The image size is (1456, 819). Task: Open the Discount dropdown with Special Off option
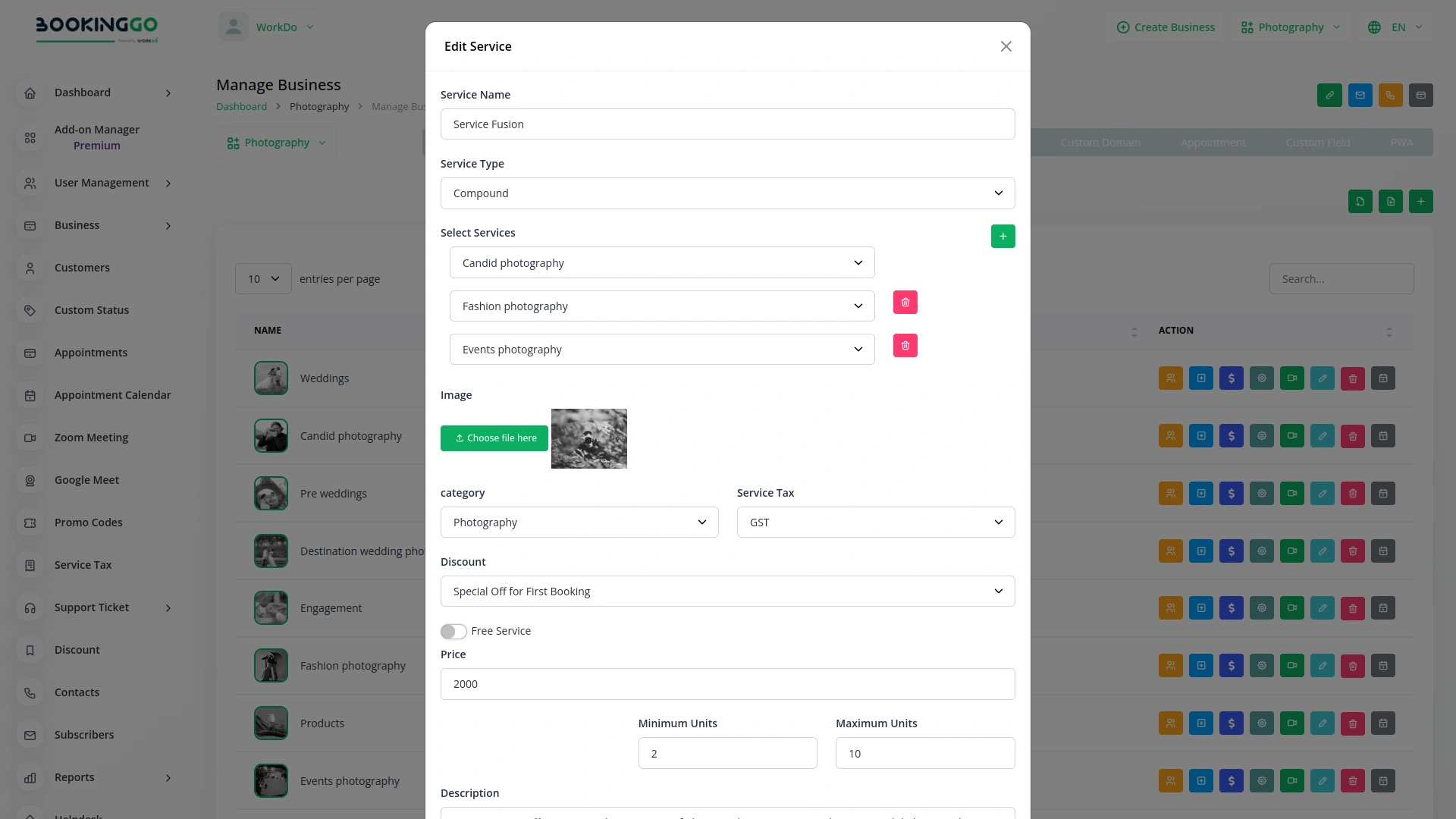727,591
